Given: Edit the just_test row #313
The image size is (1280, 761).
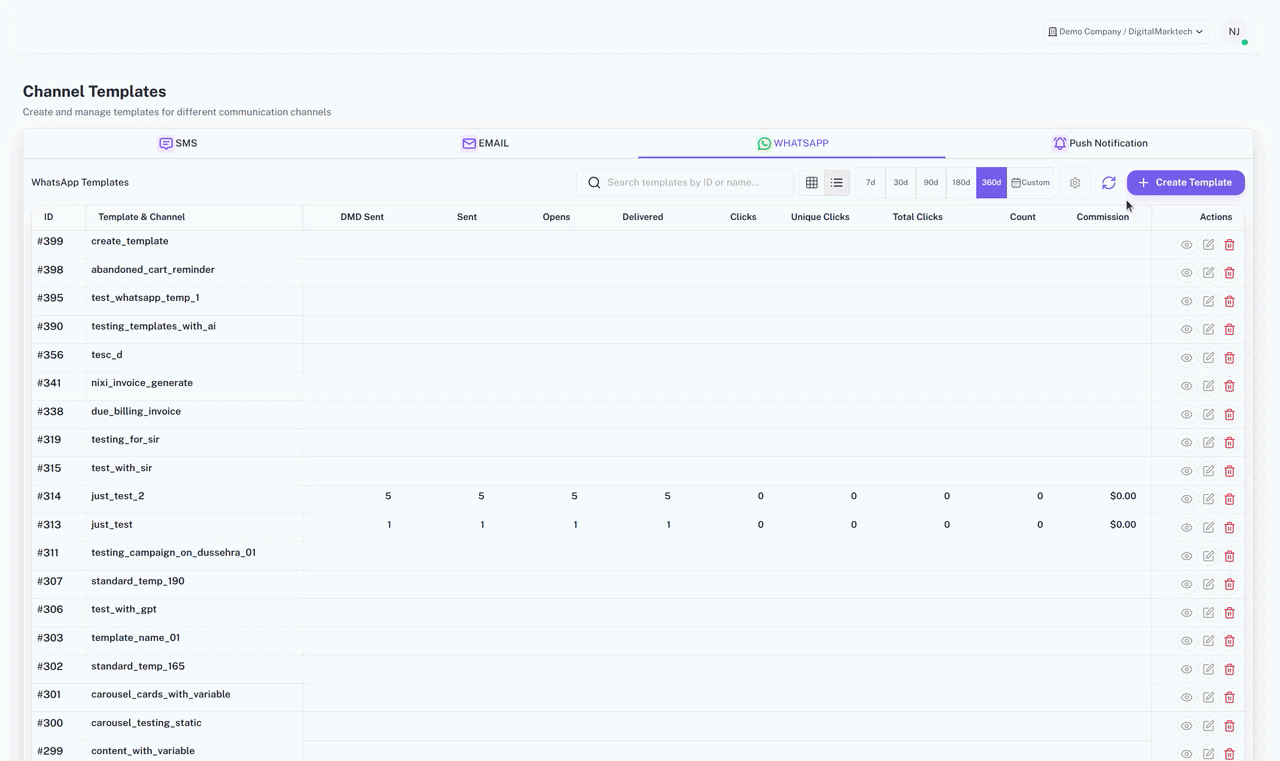Looking at the screenshot, I should pyautogui.click(x=1208, y=527).
